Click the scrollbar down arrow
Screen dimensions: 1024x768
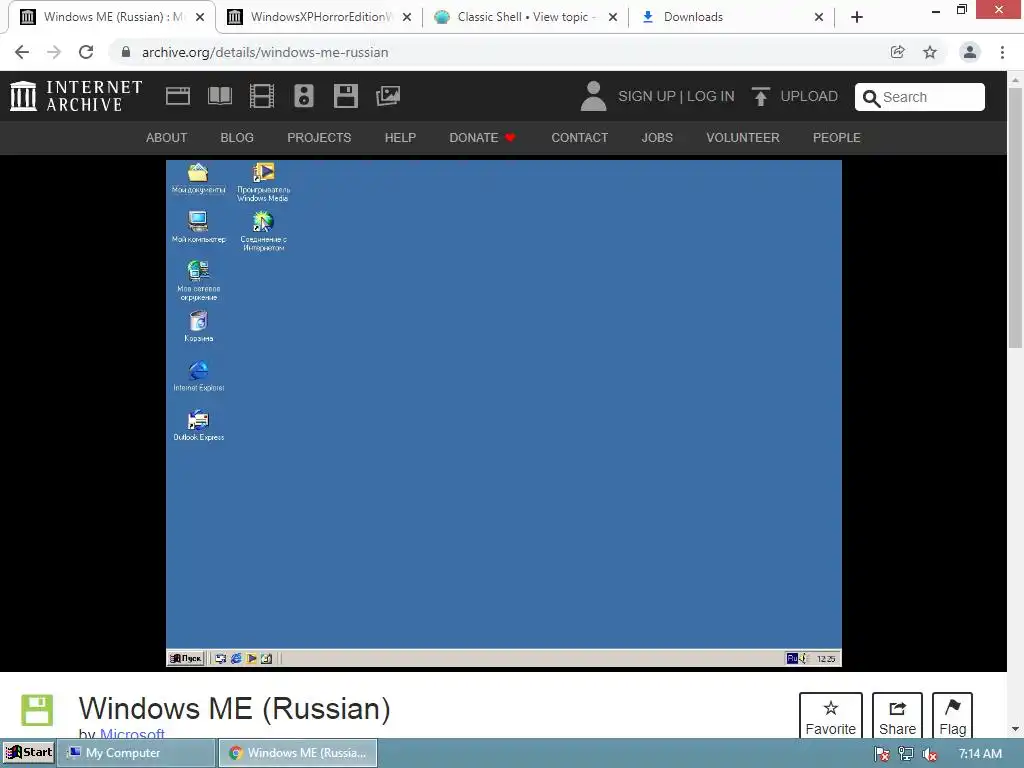1015,729
